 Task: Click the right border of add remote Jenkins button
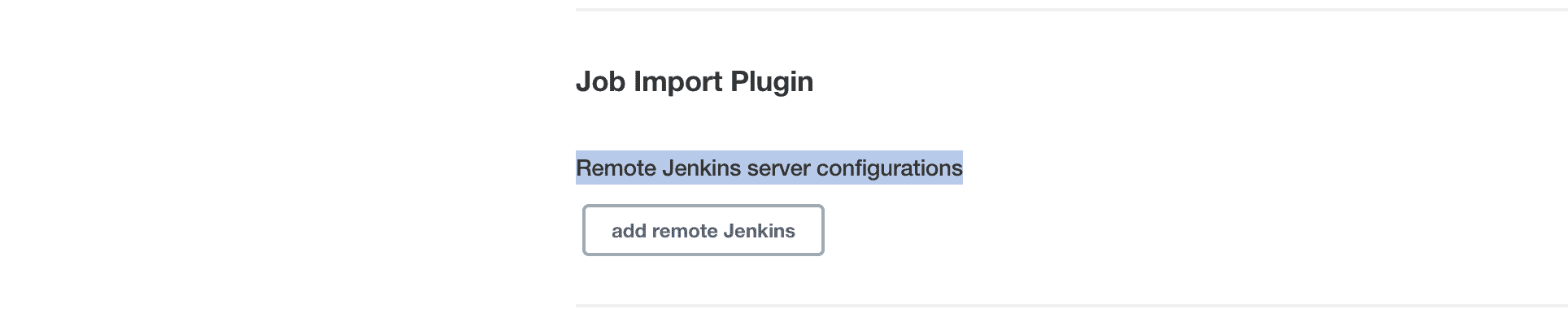823,230
